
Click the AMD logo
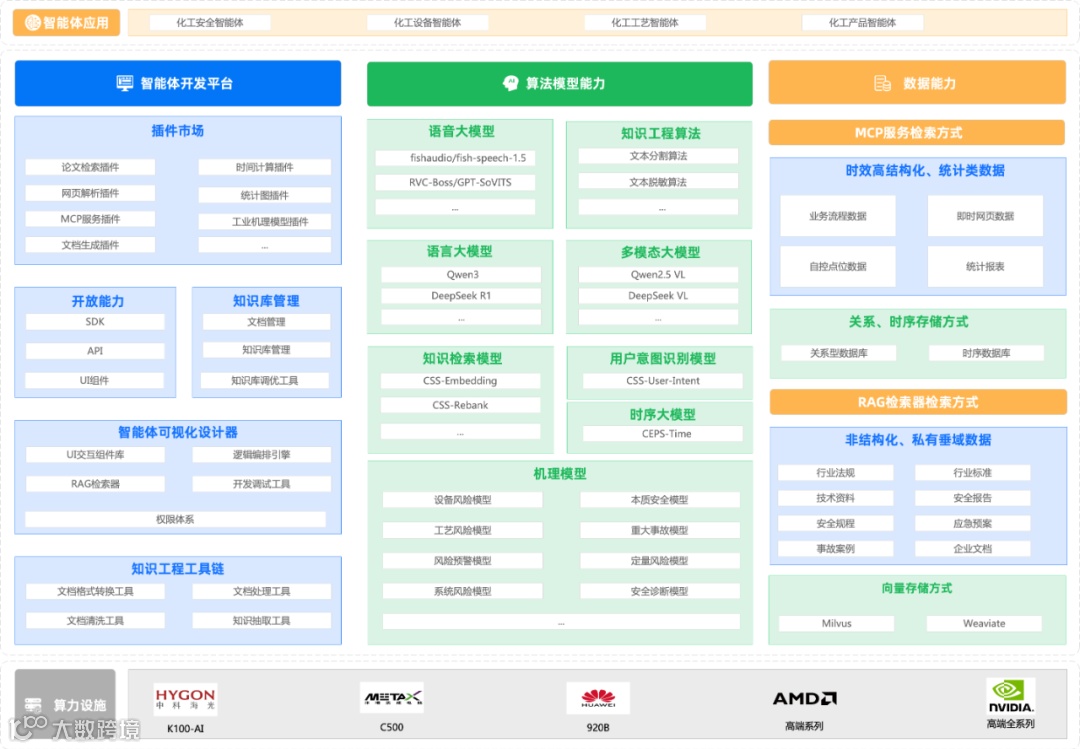coord(804,699)
